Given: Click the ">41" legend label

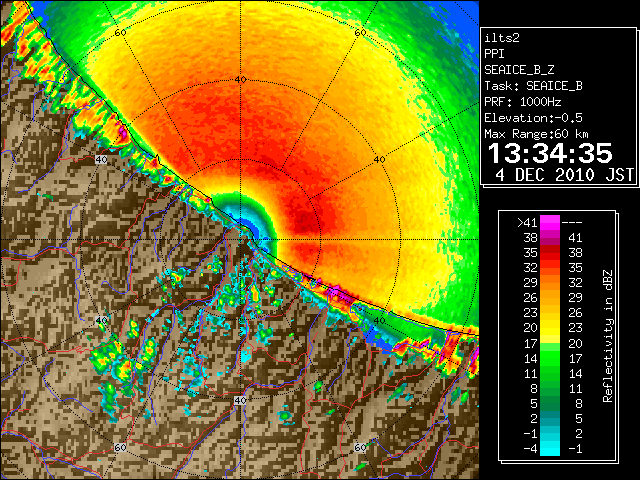Looking at the screenshot, I should [527, 222].
